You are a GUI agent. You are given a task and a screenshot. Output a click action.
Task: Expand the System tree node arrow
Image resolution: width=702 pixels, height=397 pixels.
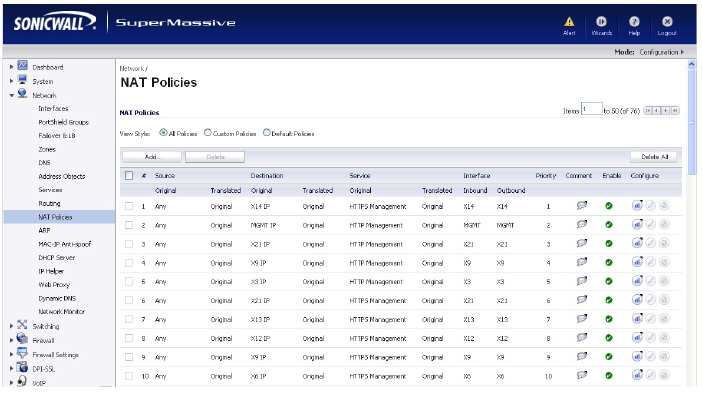(x=12, y=81)
